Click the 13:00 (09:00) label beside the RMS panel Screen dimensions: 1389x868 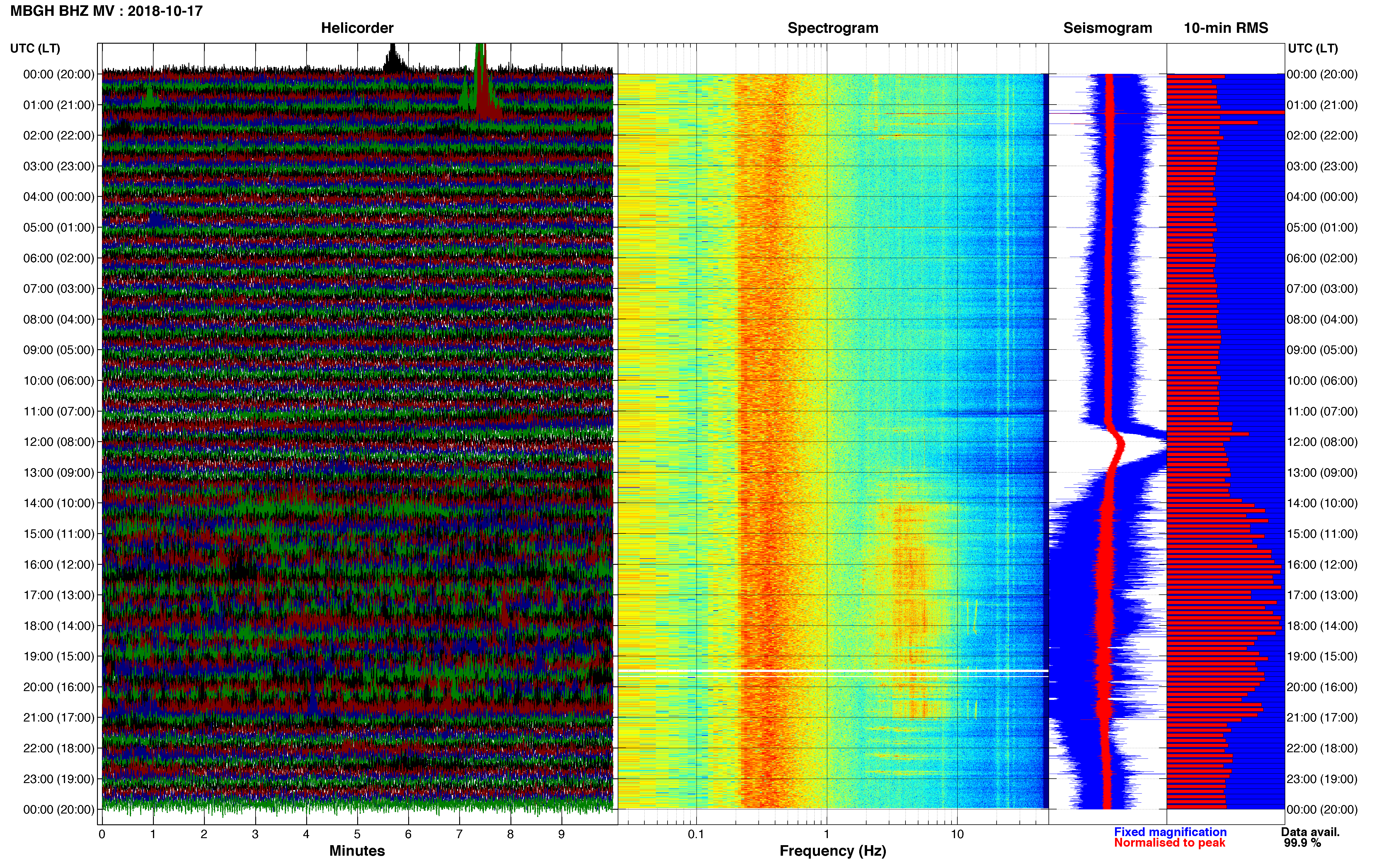(1322, 473)
